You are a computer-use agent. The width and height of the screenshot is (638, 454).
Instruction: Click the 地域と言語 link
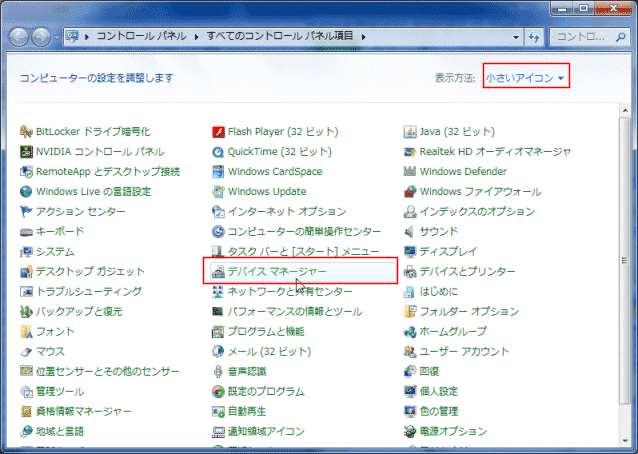[60, 431]
